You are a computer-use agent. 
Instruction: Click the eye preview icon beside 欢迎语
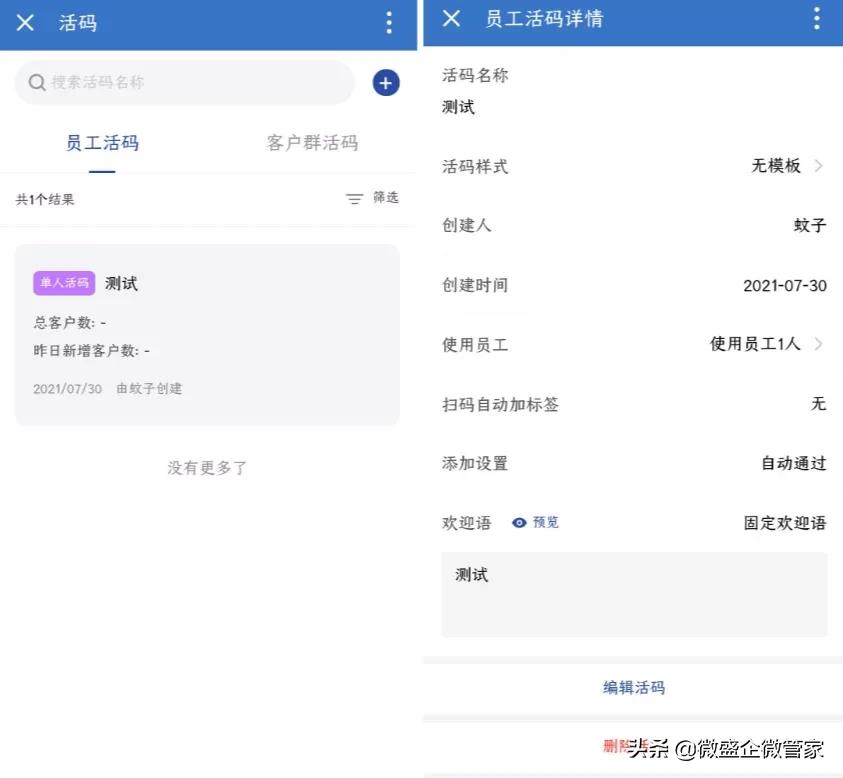(519, 522)
